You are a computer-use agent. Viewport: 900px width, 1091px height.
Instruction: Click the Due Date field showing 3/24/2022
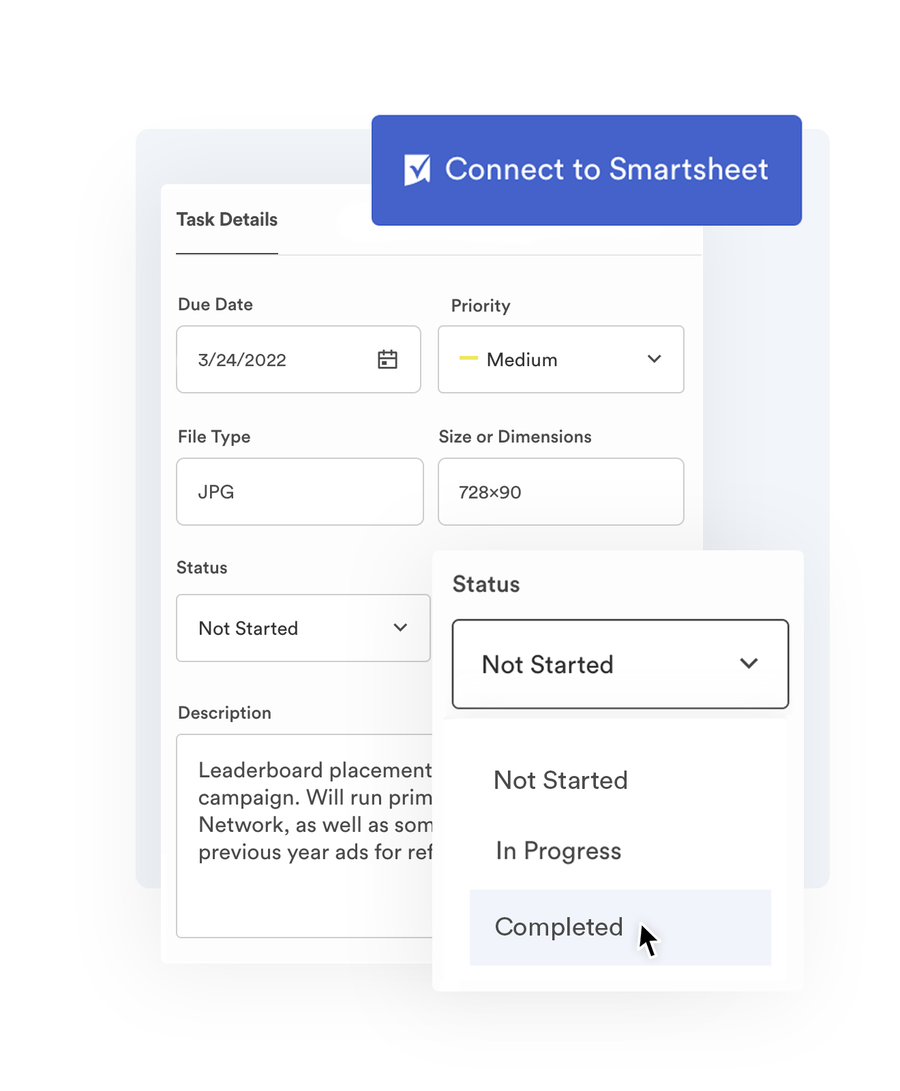[270, 360]
